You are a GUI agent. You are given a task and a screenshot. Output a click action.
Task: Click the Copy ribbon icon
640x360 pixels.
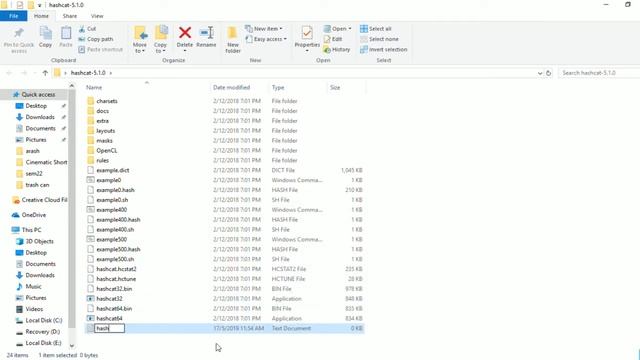click(45, 33)
